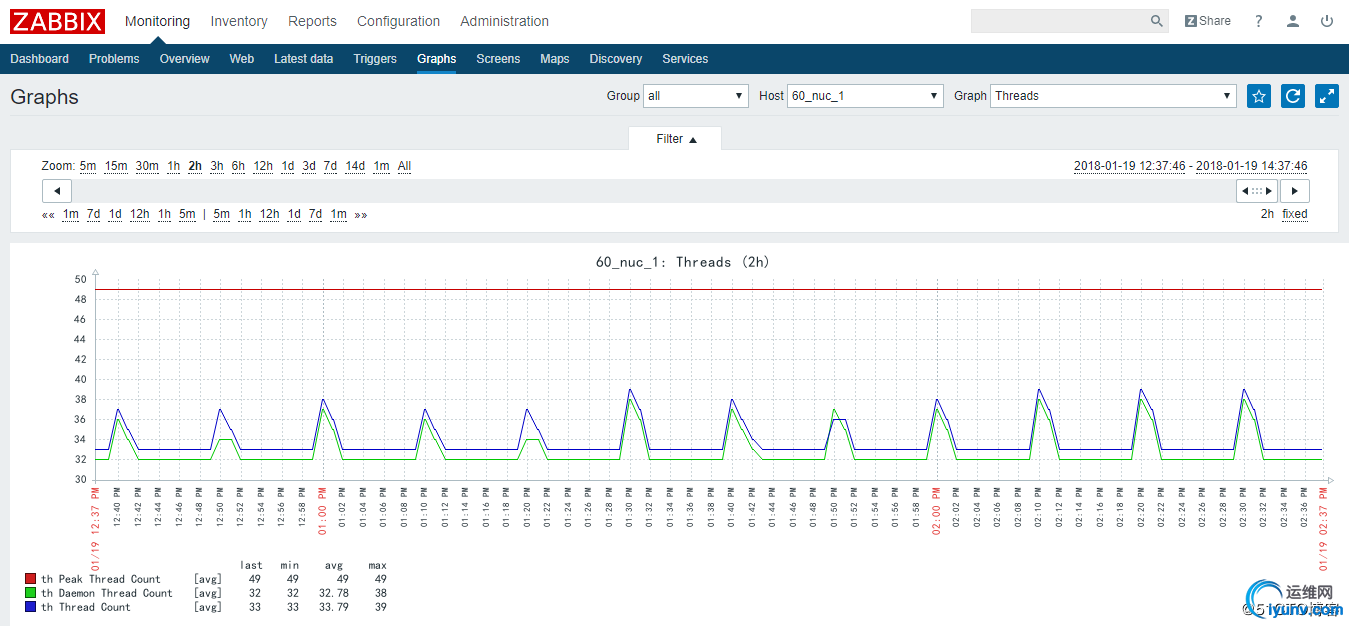This screenshot has width=1349, height=626.
Task: Go to the Maps submenu tab
Action: tap(555, 59)
